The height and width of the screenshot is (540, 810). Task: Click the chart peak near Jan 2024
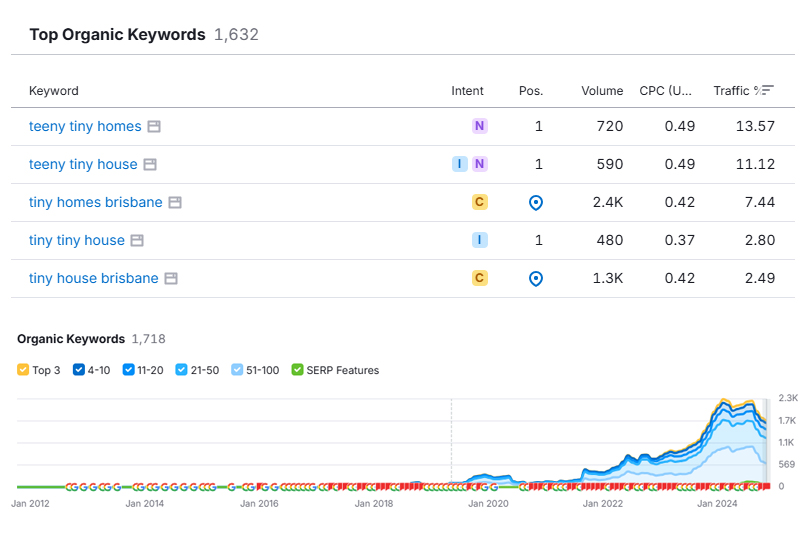722,402
